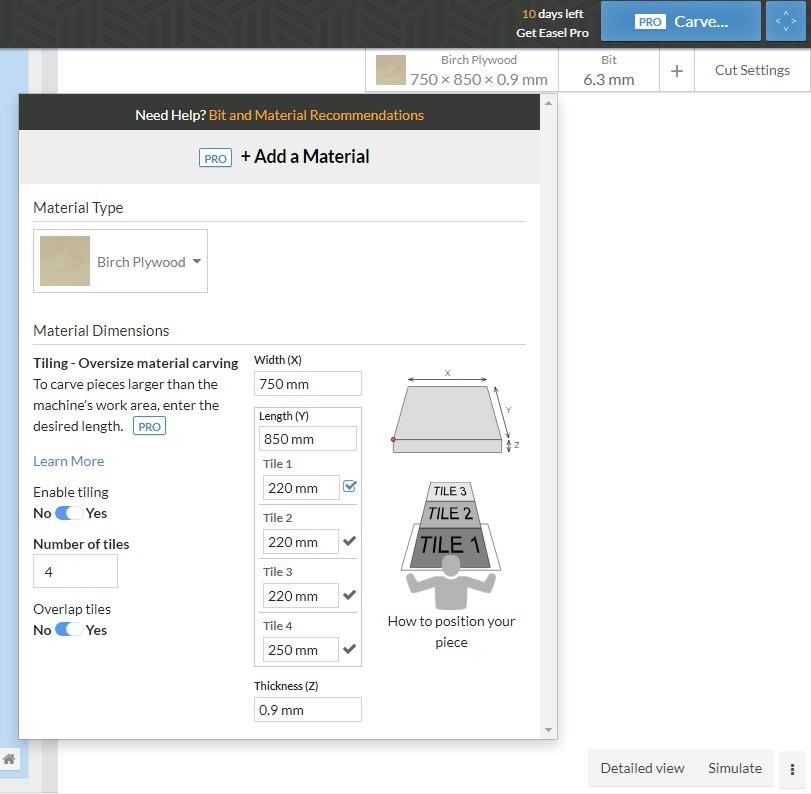Click the PRO badge after 'desired length'
This screenshot has width=811, height=794.
149,426
